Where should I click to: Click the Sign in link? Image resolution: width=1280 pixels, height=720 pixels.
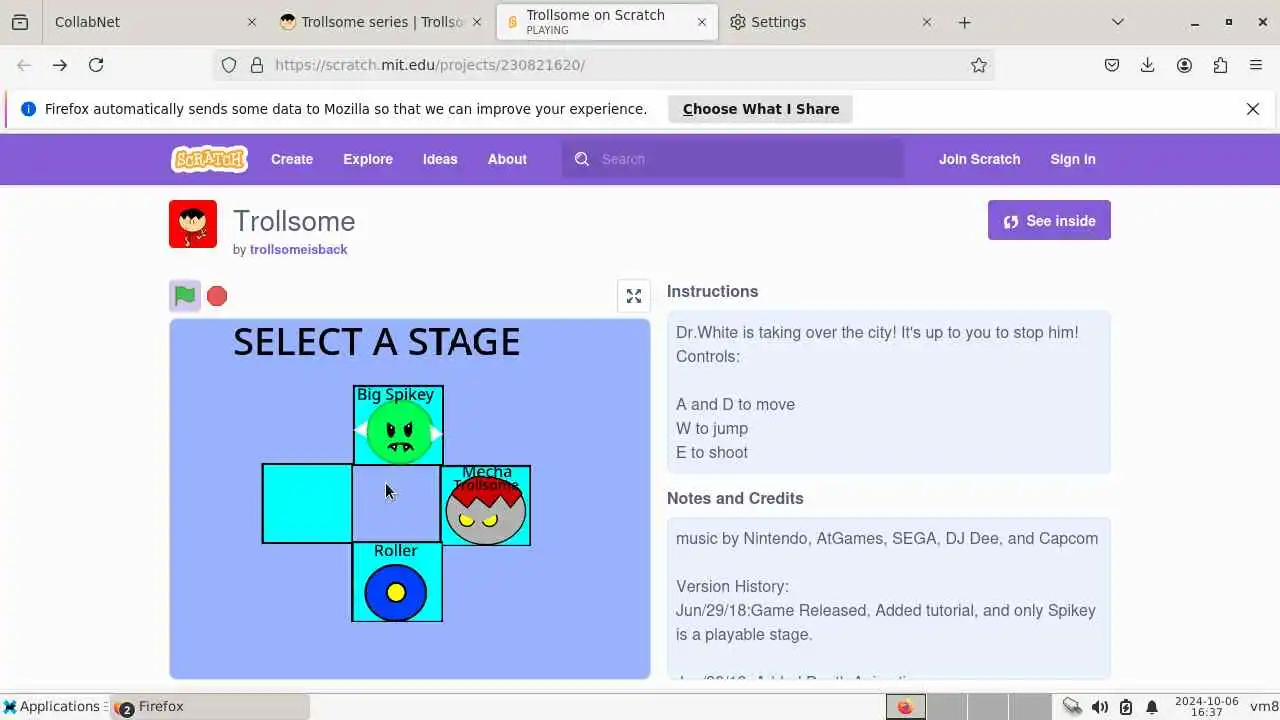click(1073, 159)
